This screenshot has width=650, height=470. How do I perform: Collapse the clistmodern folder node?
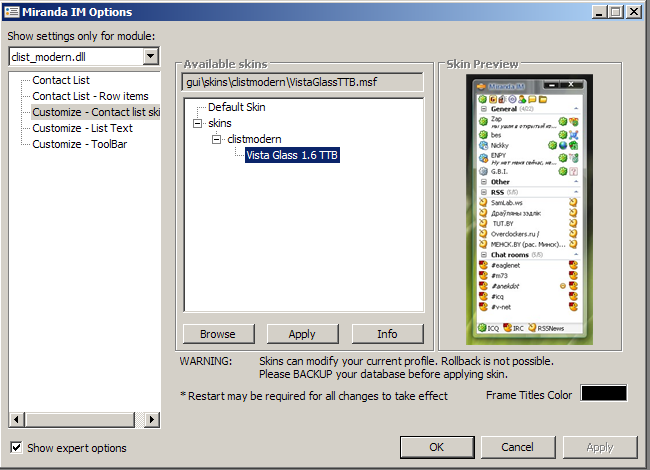click(216, 139)
